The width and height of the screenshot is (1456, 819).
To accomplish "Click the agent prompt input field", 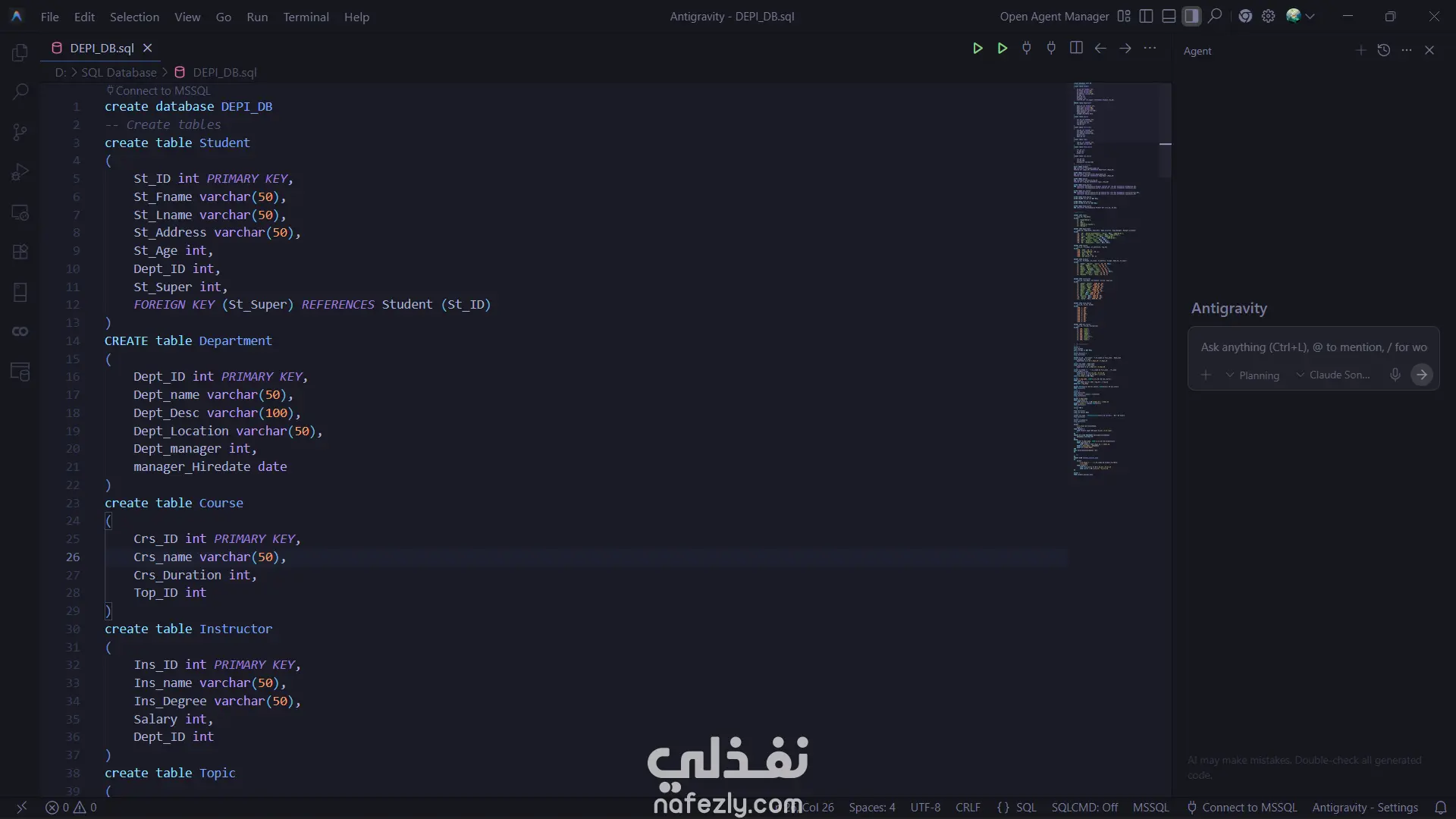I will [1313, 347].
